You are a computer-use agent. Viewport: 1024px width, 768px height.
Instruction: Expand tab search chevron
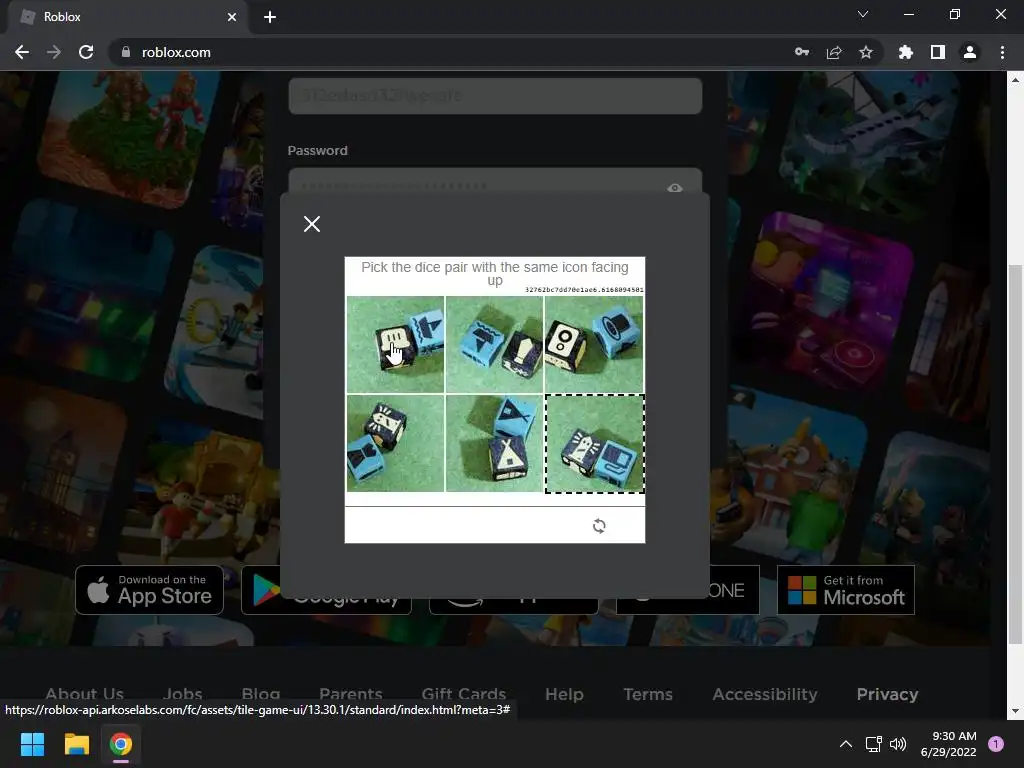[x=863, y=14]
